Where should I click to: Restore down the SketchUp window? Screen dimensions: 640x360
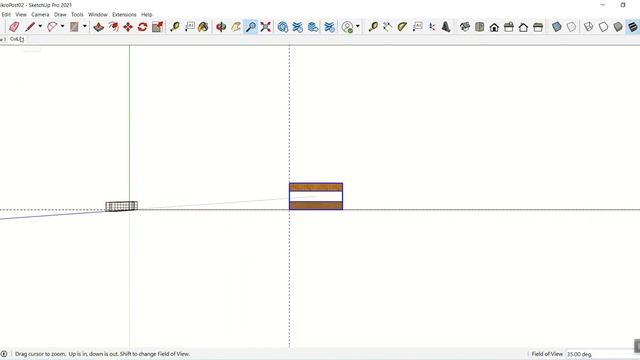pos(623,5)
